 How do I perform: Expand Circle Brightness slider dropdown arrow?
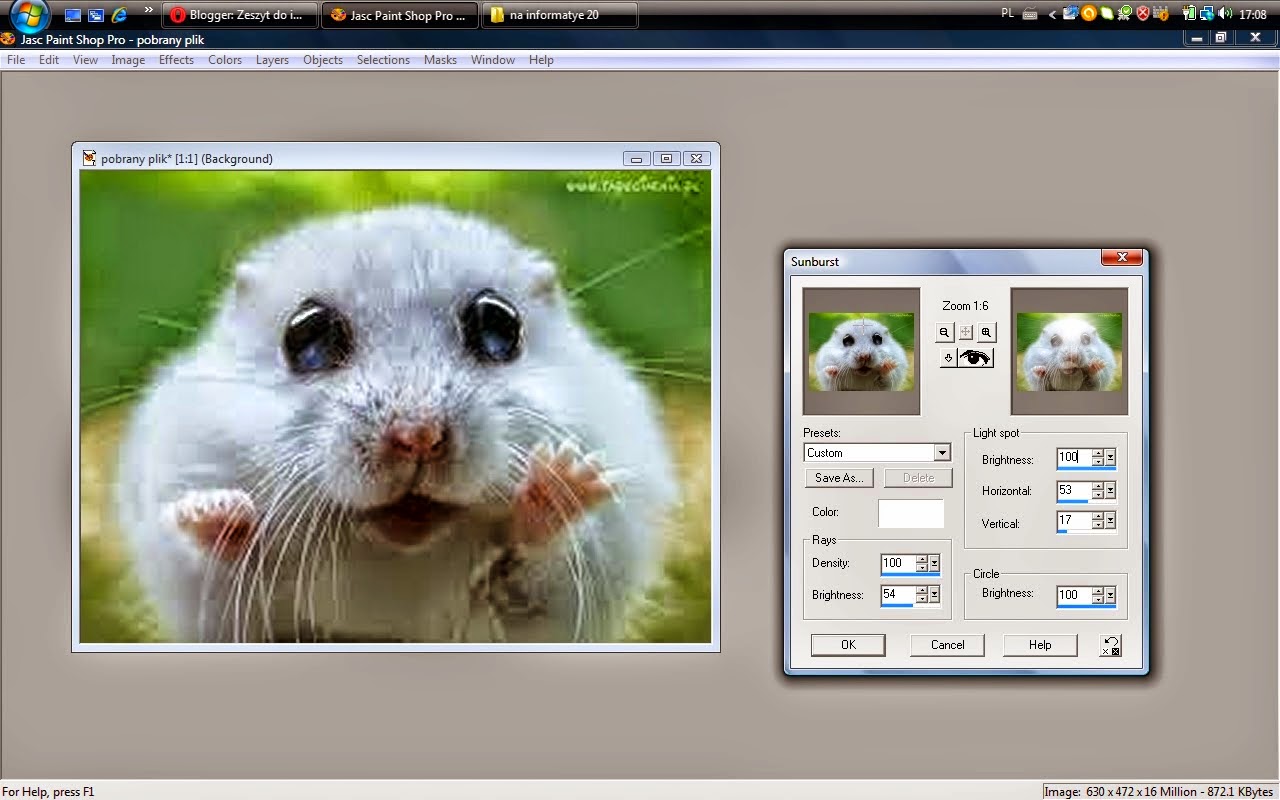point(1110,595)
